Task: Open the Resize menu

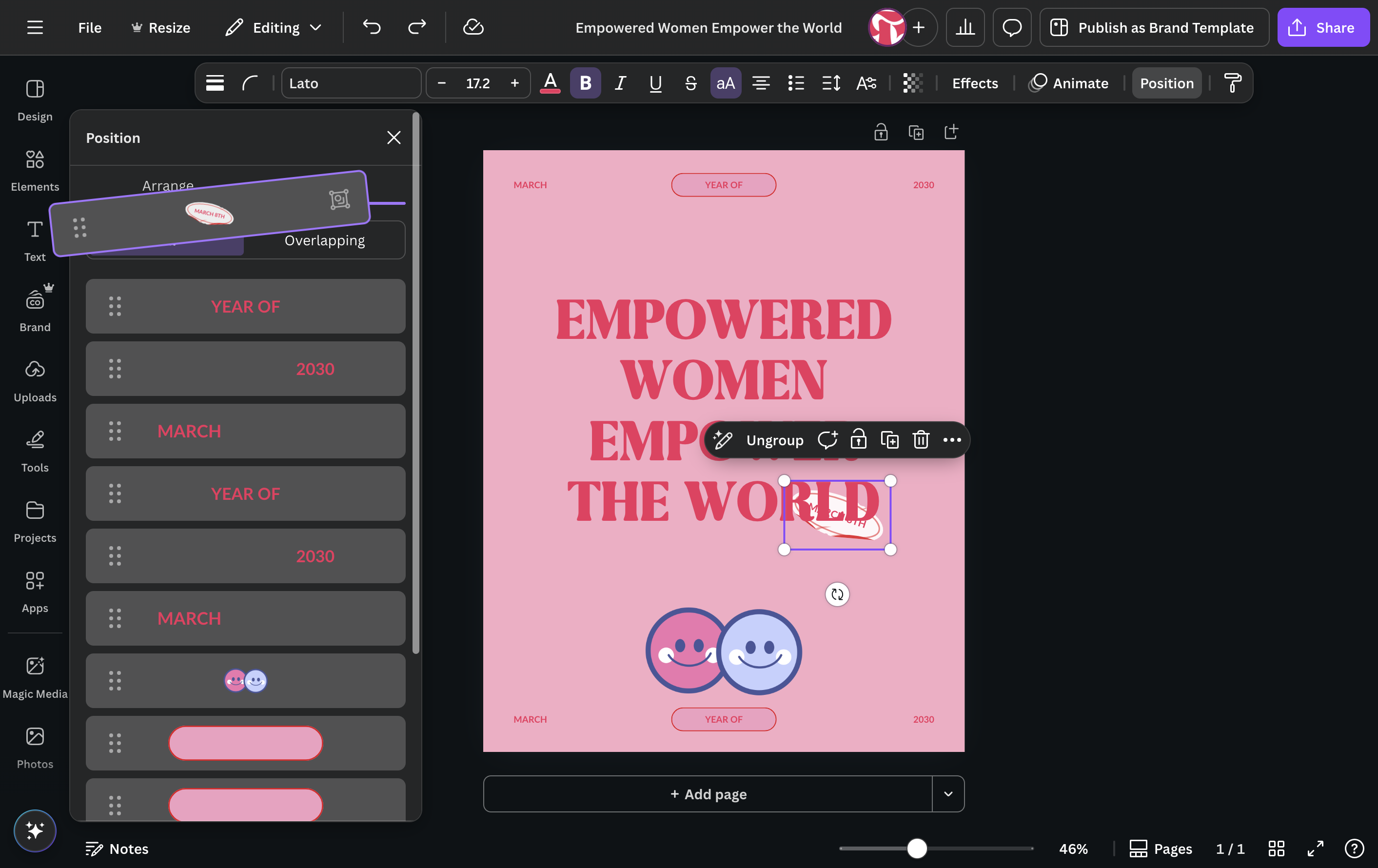Action: 161,27
